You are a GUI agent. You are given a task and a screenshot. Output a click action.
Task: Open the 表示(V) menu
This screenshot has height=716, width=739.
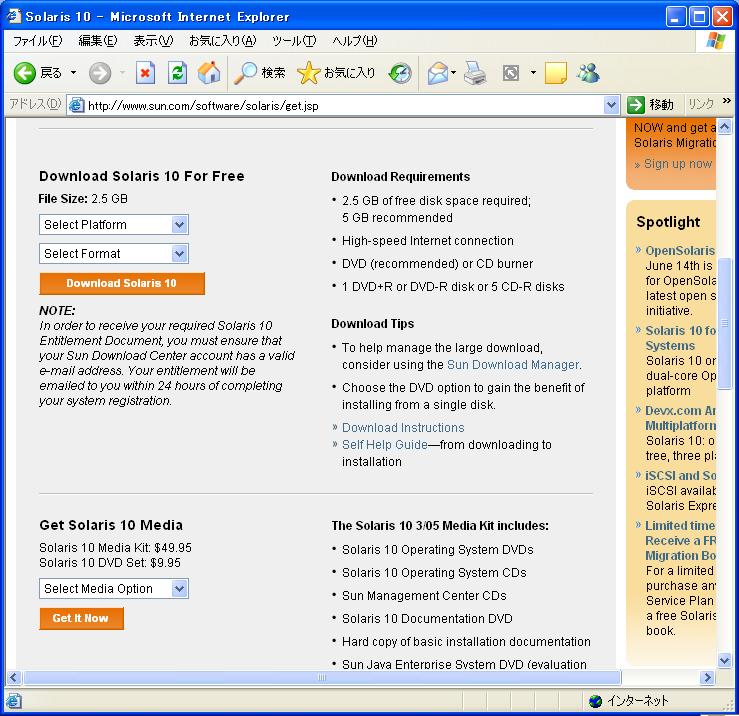[x=153, y=41]
